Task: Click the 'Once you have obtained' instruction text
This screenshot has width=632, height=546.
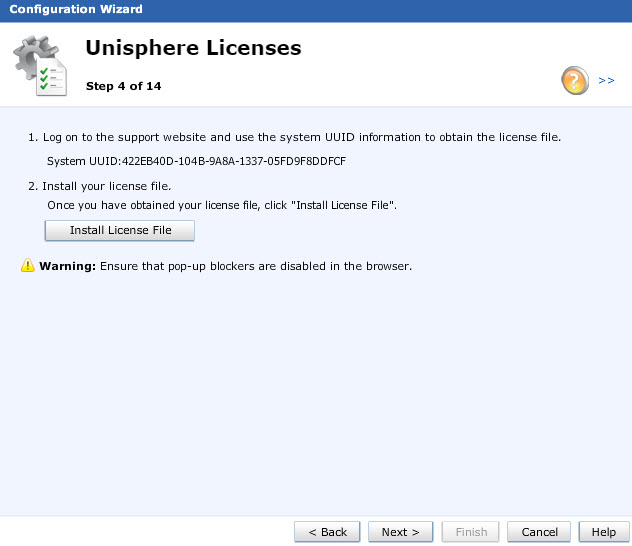Action: point(222,206)
